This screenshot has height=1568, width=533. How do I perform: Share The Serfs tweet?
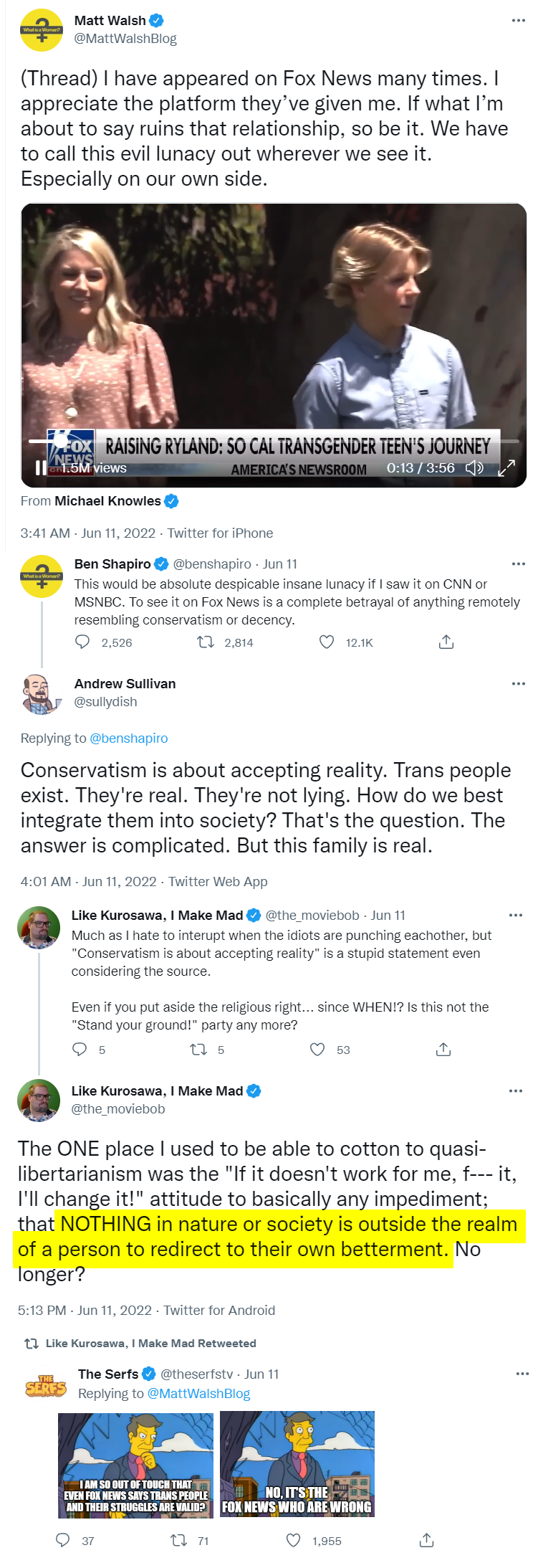click(x=426, y=1540)
